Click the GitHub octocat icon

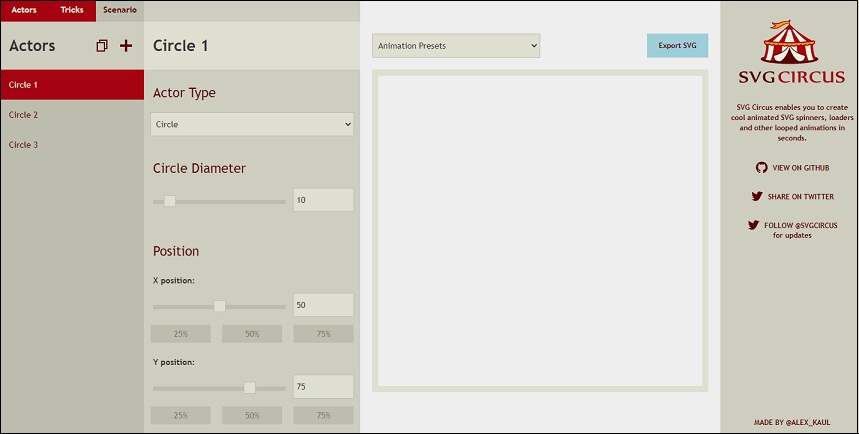pos(761,168)
